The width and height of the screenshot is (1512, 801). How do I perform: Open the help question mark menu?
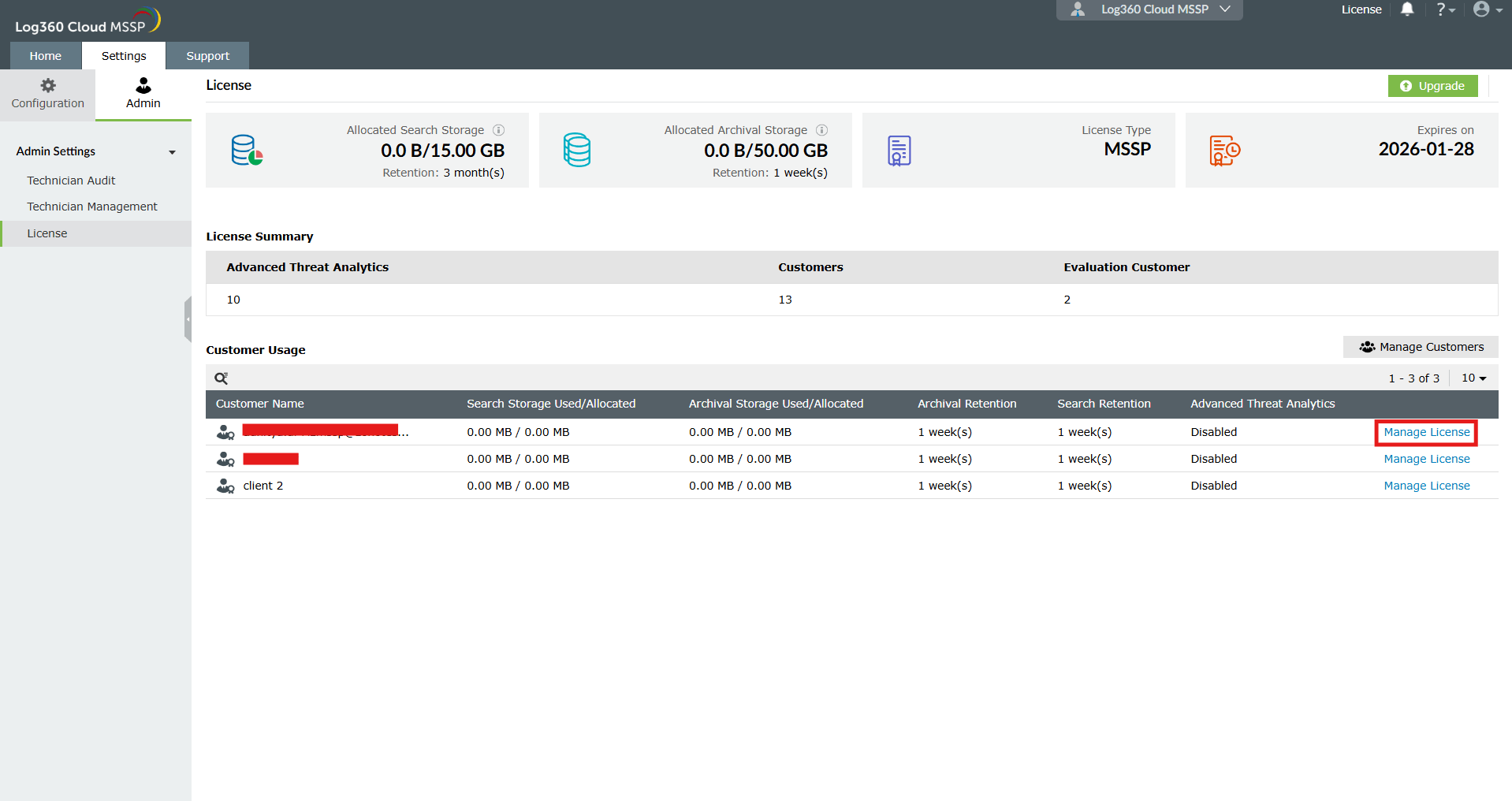pyautogui.click(x=1445, y=9)
